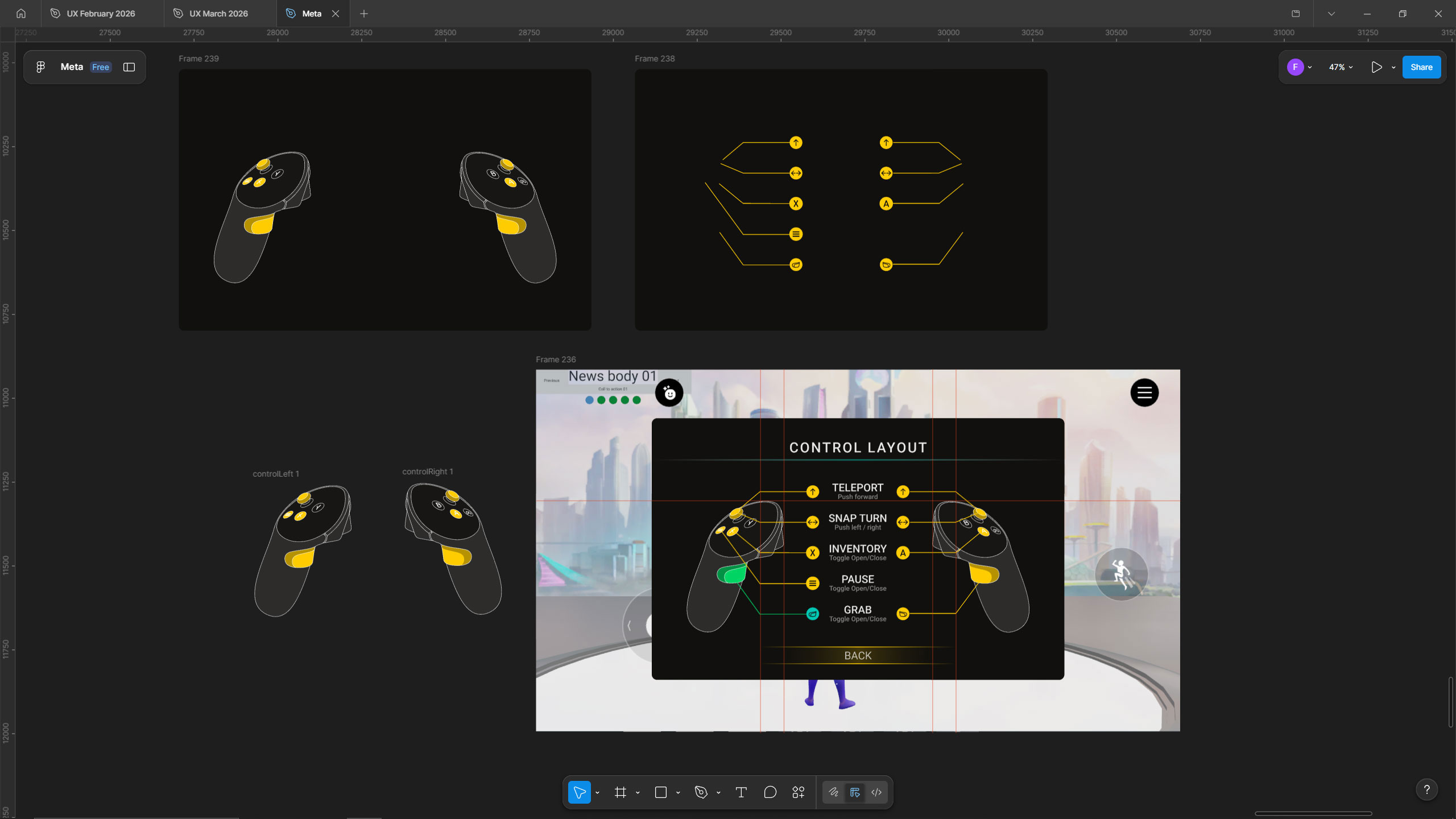Click the Help question mark button
Screen dimensions: 1456x819
tap(1426, 789)
